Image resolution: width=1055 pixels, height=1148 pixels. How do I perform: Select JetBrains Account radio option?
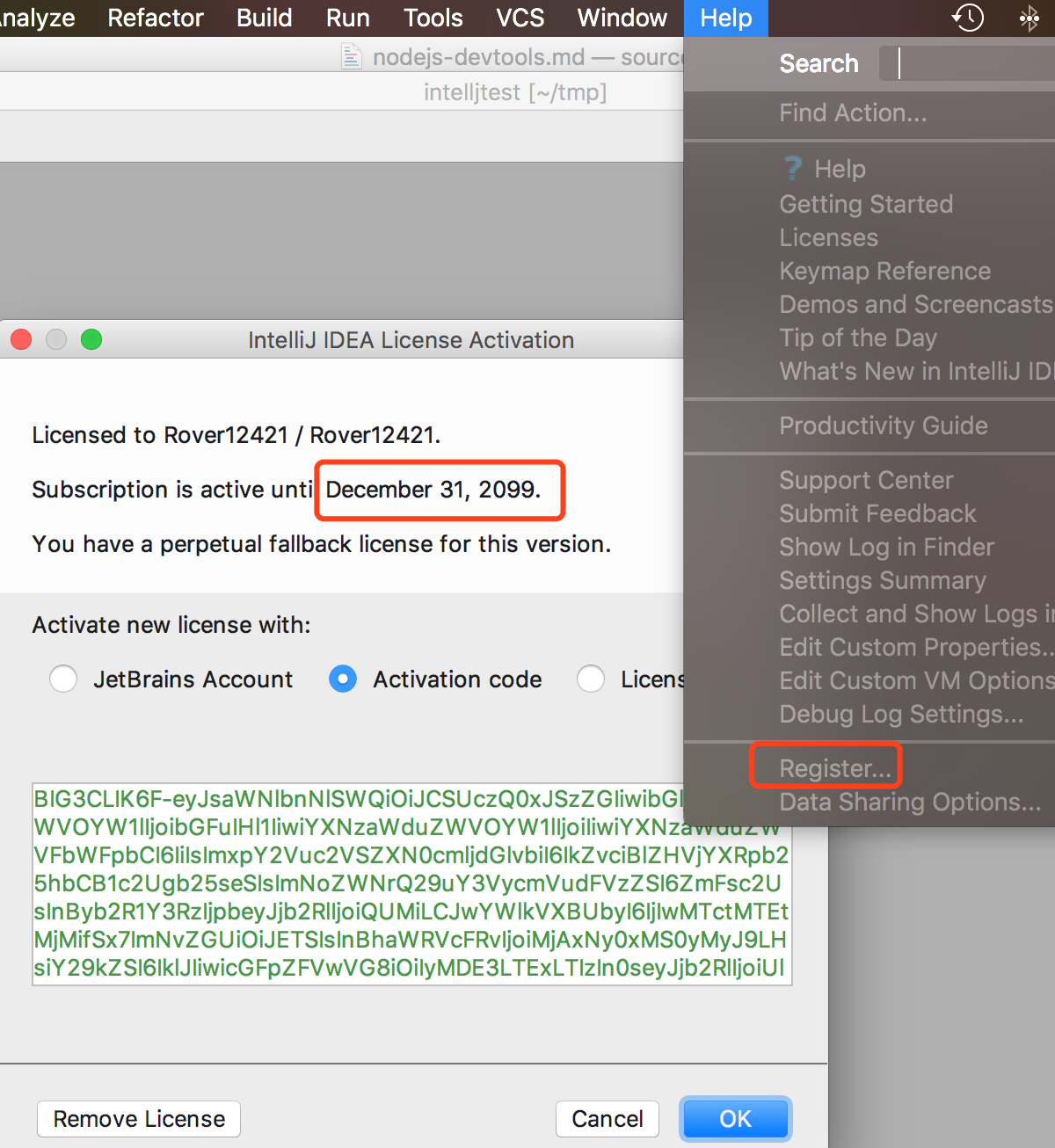tap(63, 679)
